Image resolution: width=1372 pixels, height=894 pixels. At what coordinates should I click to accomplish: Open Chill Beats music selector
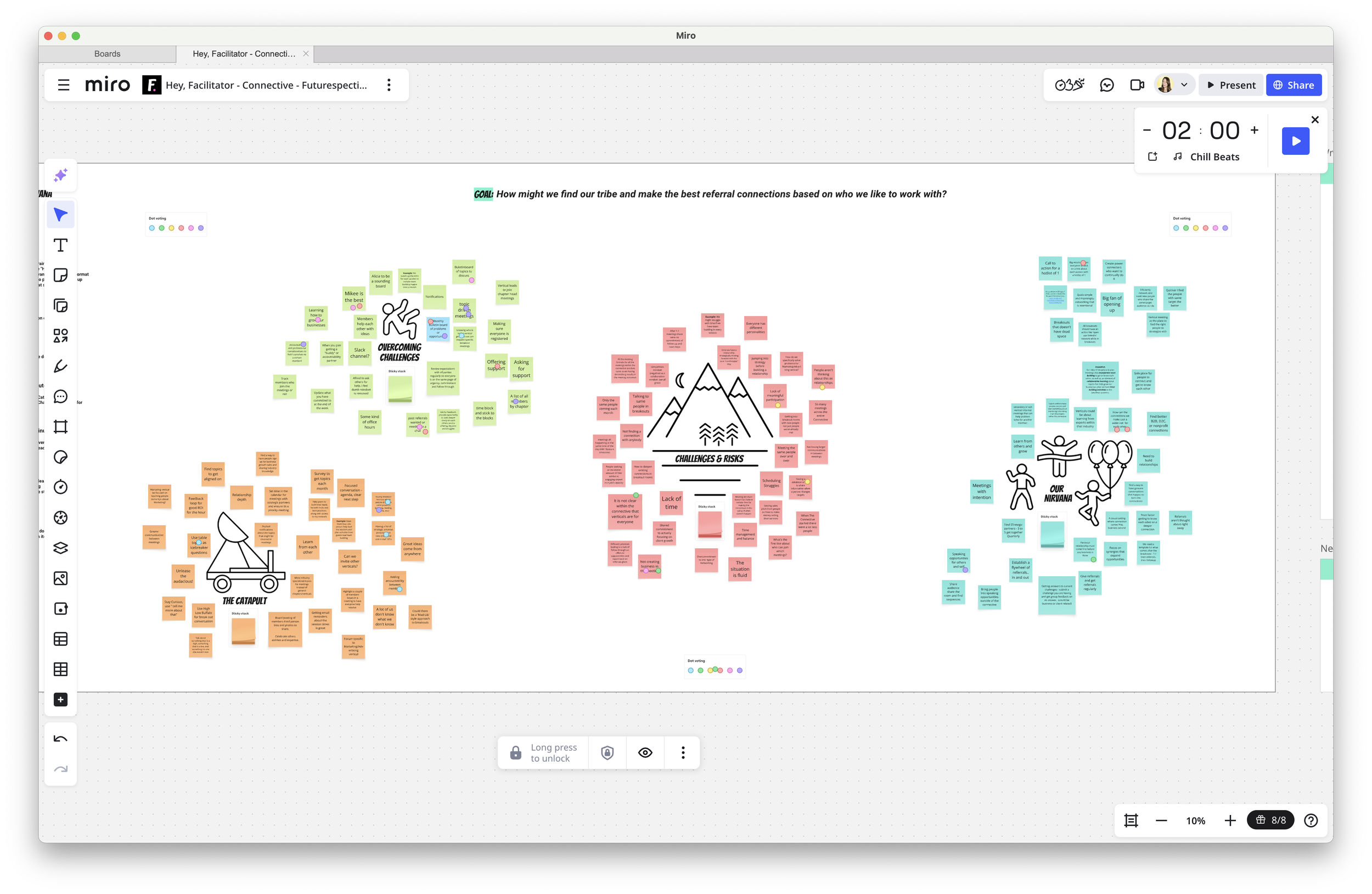tap(1214, 157)
